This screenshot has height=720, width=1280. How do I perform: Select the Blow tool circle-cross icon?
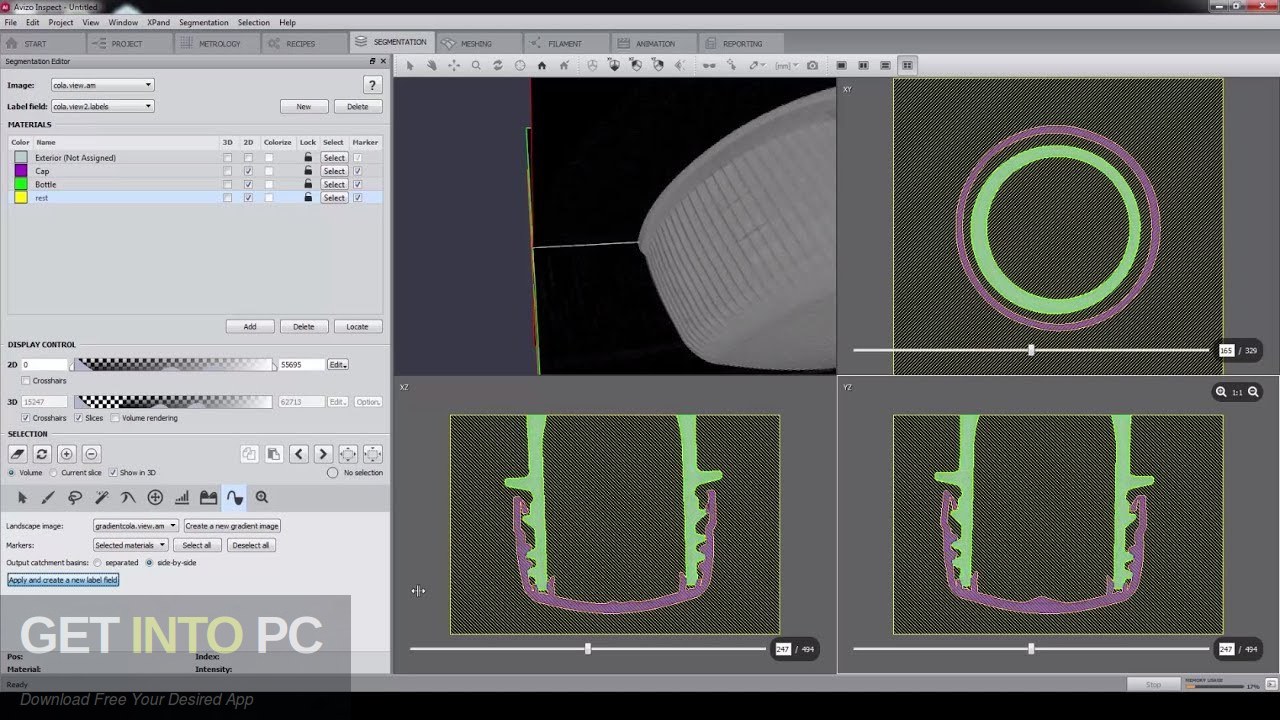(x=155, y=497)
